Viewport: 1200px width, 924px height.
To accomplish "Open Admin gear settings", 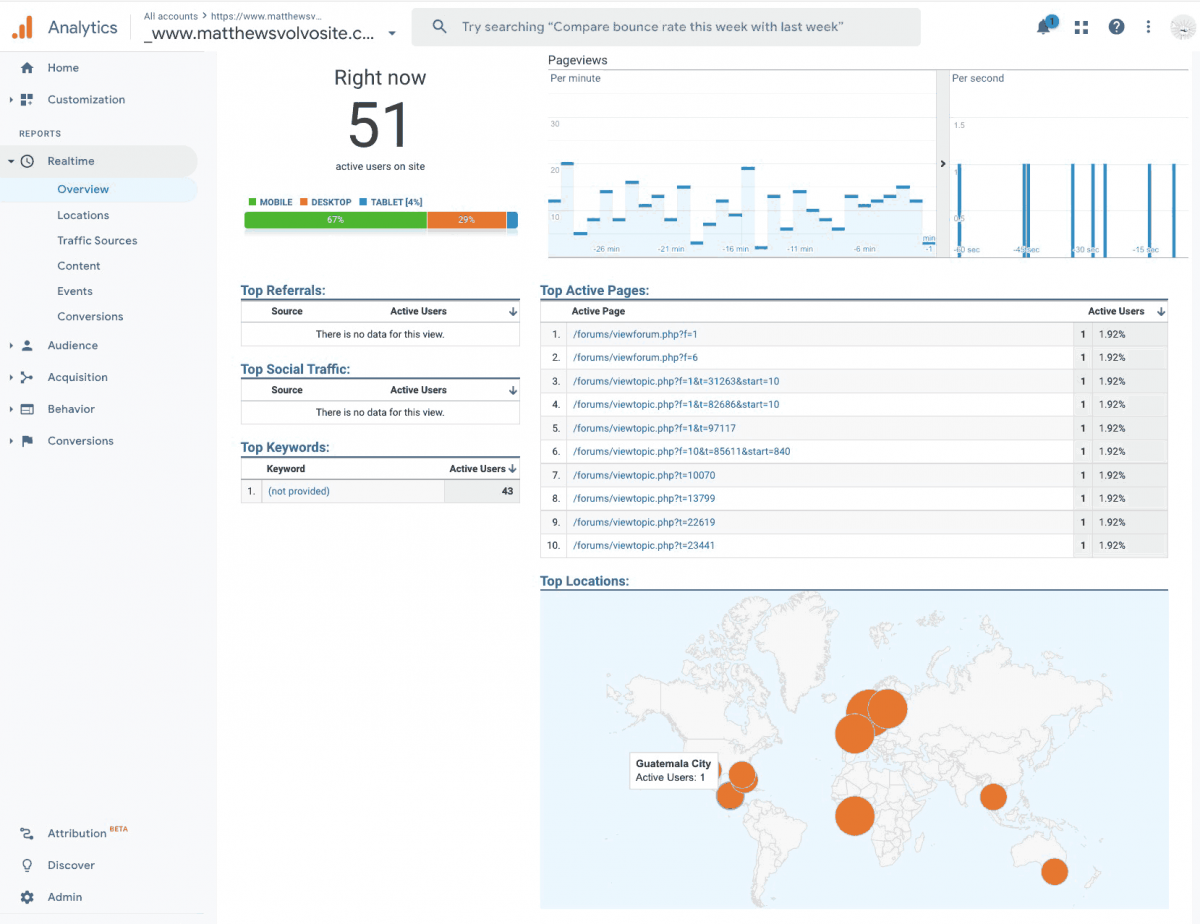I will point(27,897).
